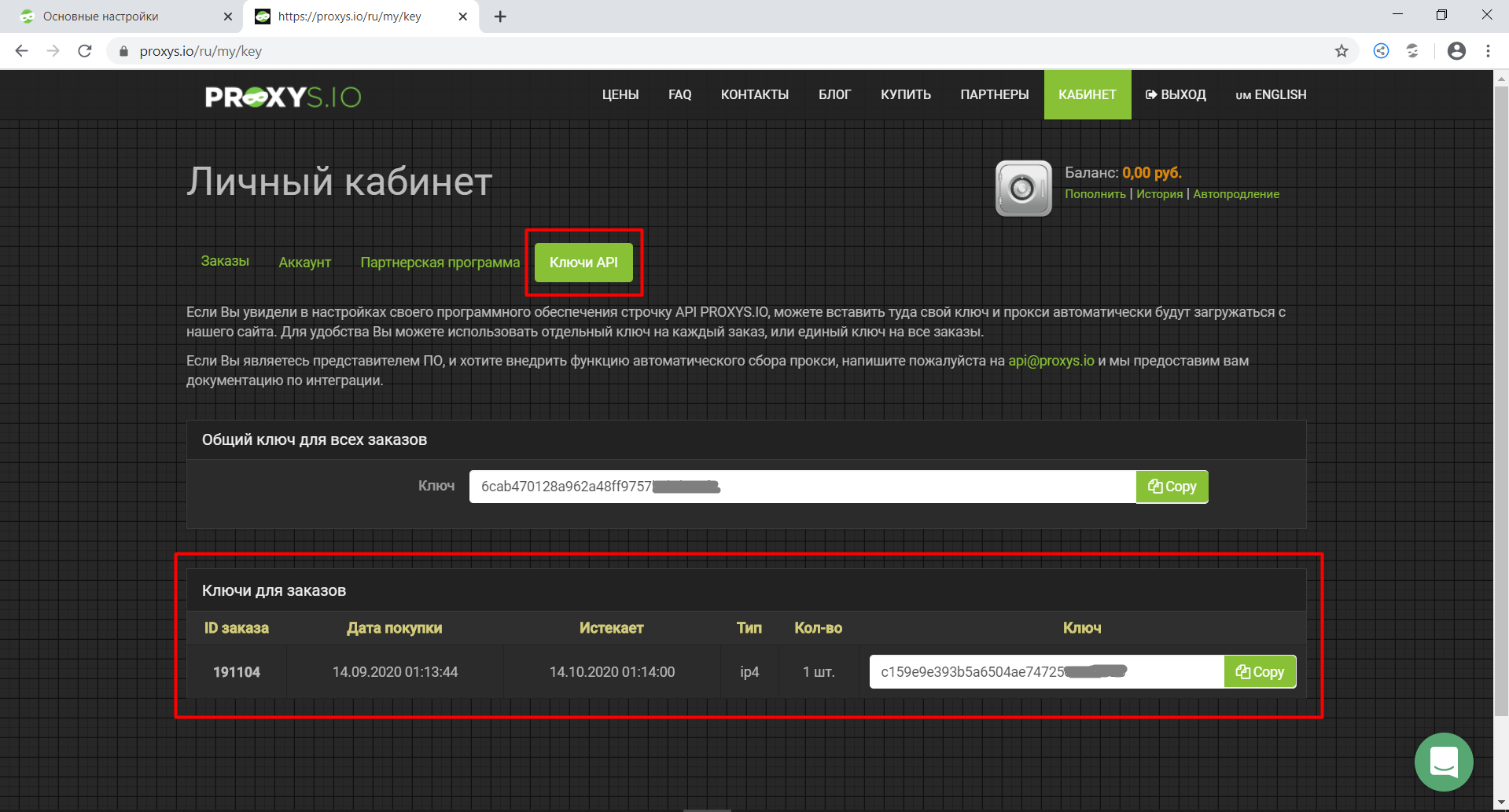The image size is (1509, 812).
Task: Click the site lock icon in address bar
Action: point(123,50)
